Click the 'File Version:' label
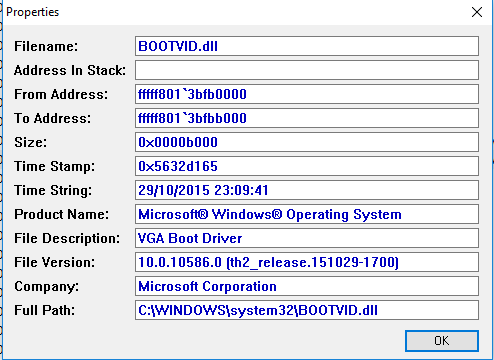Image resolution: width=494 pixels, height=360 pixels. (x=54, y=262)
